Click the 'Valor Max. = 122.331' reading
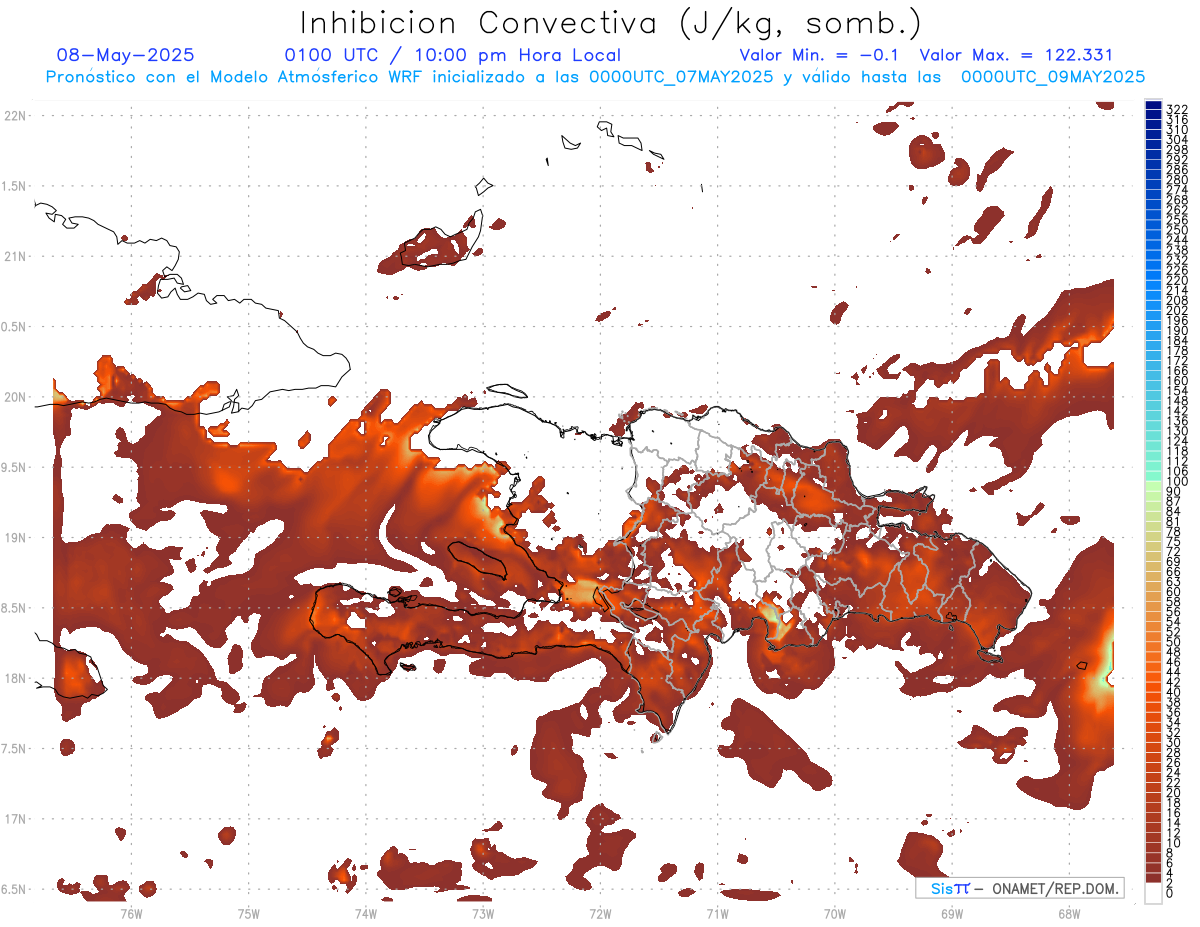Image resolution: width=1200 pixels, height=927 pixels. pos(1016,55)
